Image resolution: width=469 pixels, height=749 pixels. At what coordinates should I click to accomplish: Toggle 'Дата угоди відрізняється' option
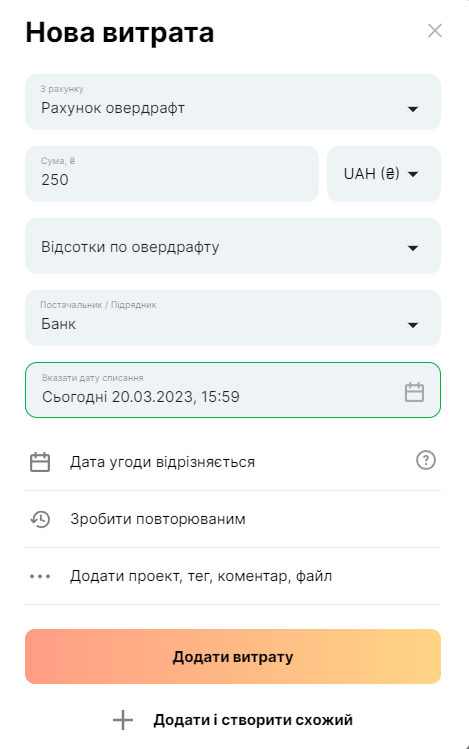(x=233, y=462)
